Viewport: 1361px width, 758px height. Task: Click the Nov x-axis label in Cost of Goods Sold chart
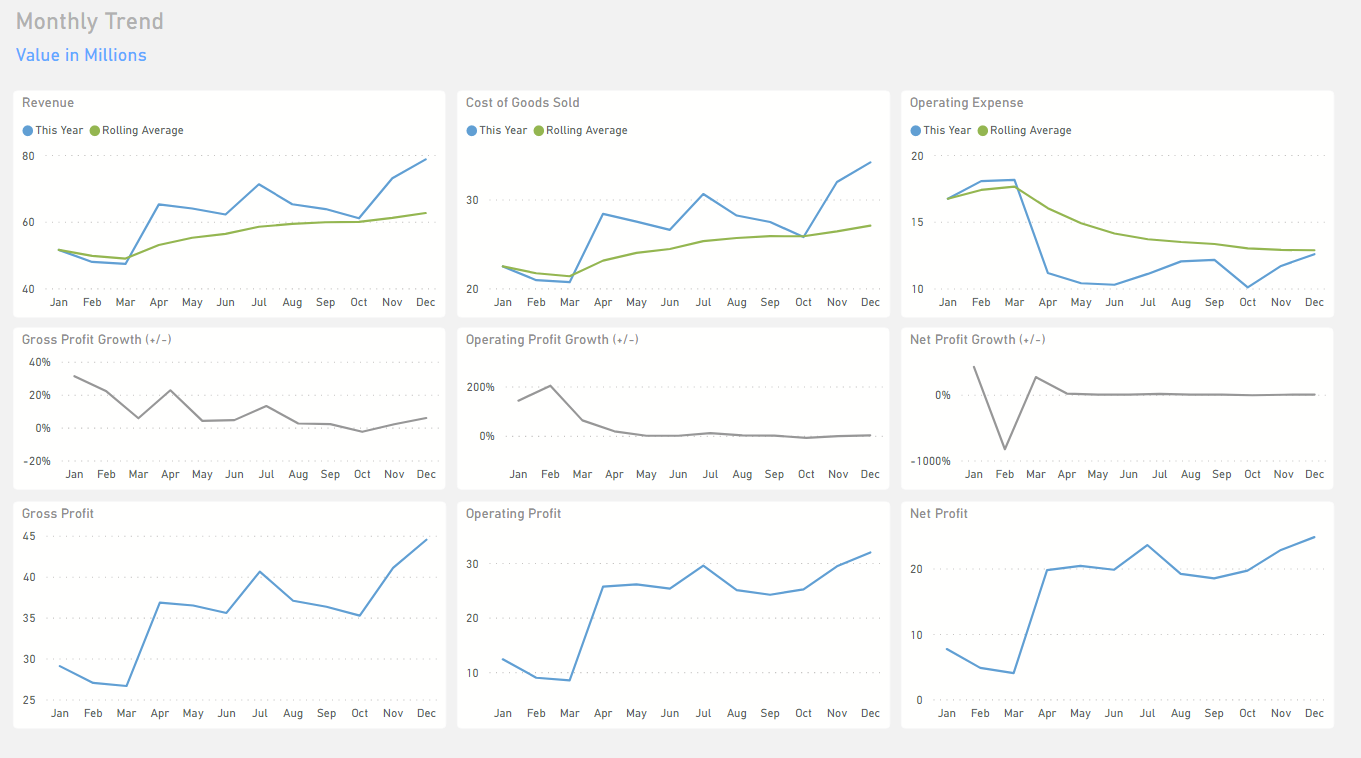point(837,302)
